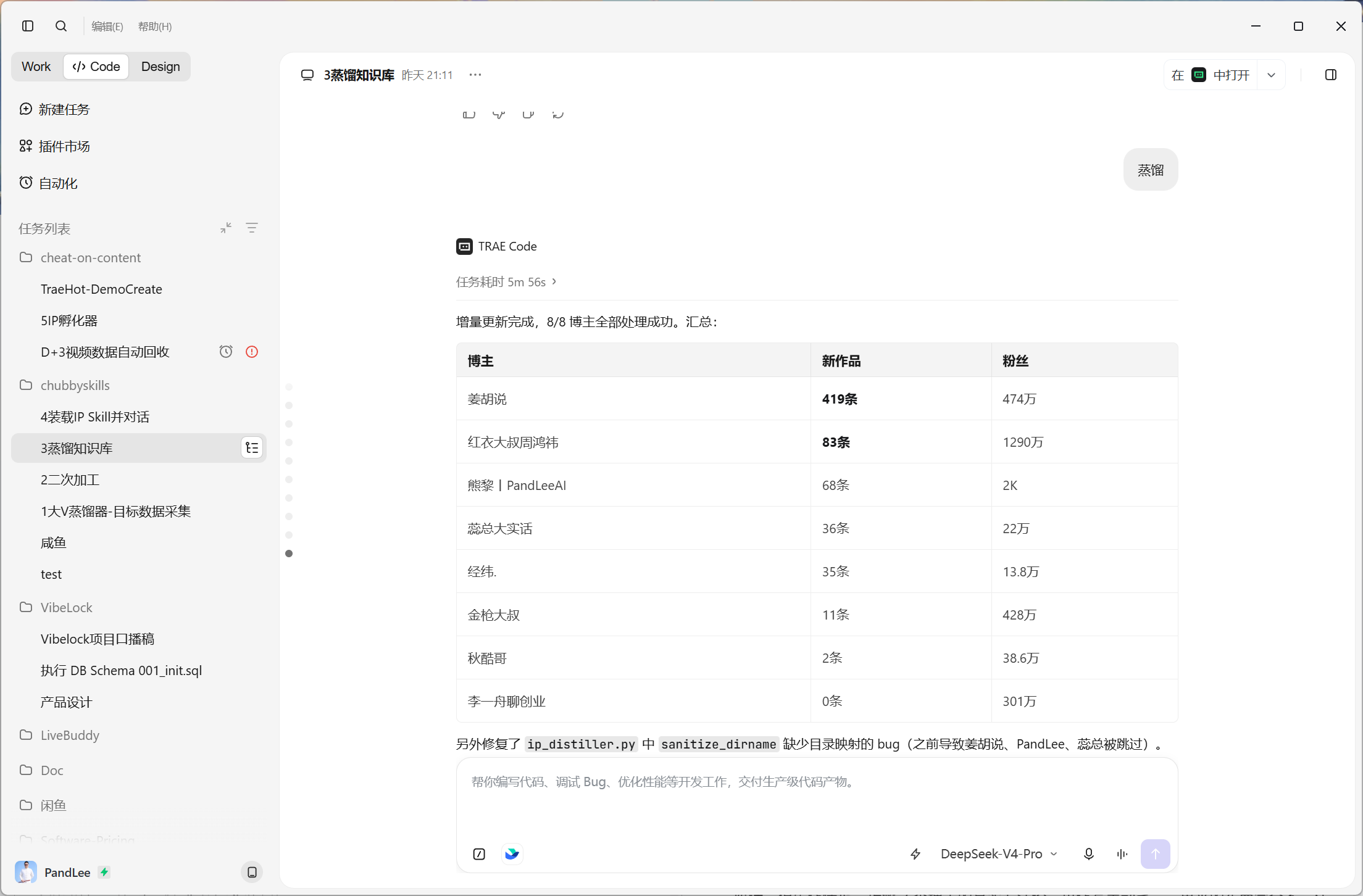Click scheduled clock icon on D+3视频数据自动回收
The image size is (1363, 896).
(226, 352)
